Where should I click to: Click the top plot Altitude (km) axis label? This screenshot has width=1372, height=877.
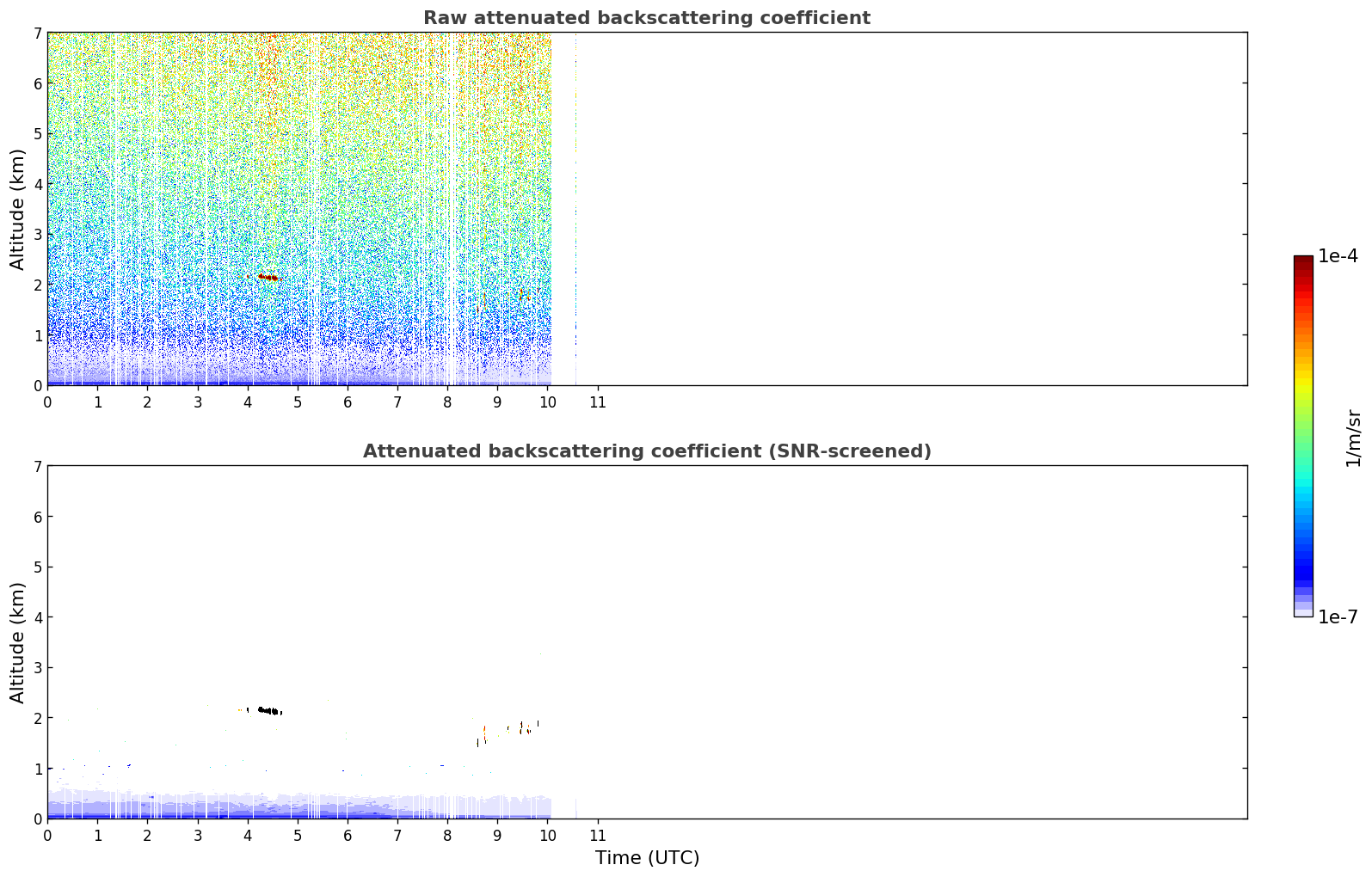point(18,209)
